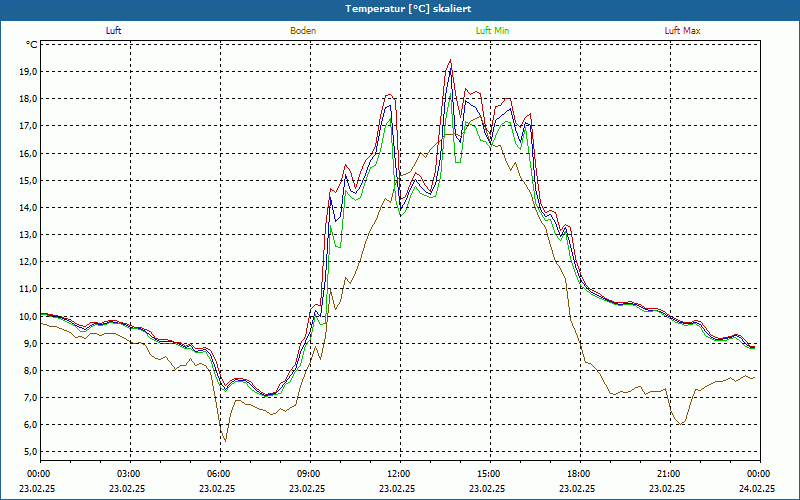Click the '11,0' y-axis value
800x500 pixels.
(28, 289)
